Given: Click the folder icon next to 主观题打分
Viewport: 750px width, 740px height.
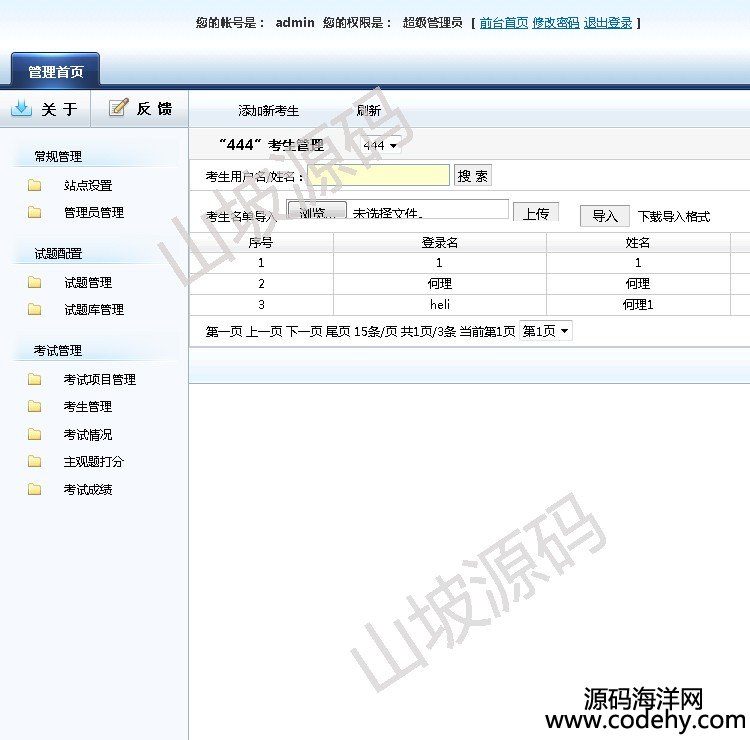Looking at the screenshot, I should [34, 461].
